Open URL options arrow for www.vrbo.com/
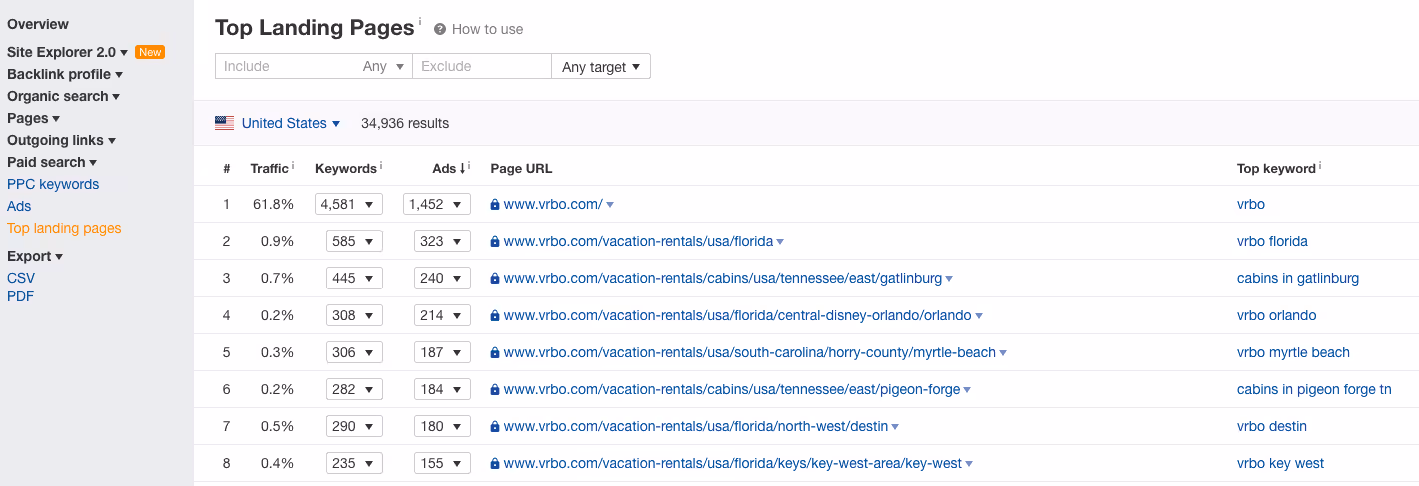This screenshot has height=486, width=1419. pos(610,205)
